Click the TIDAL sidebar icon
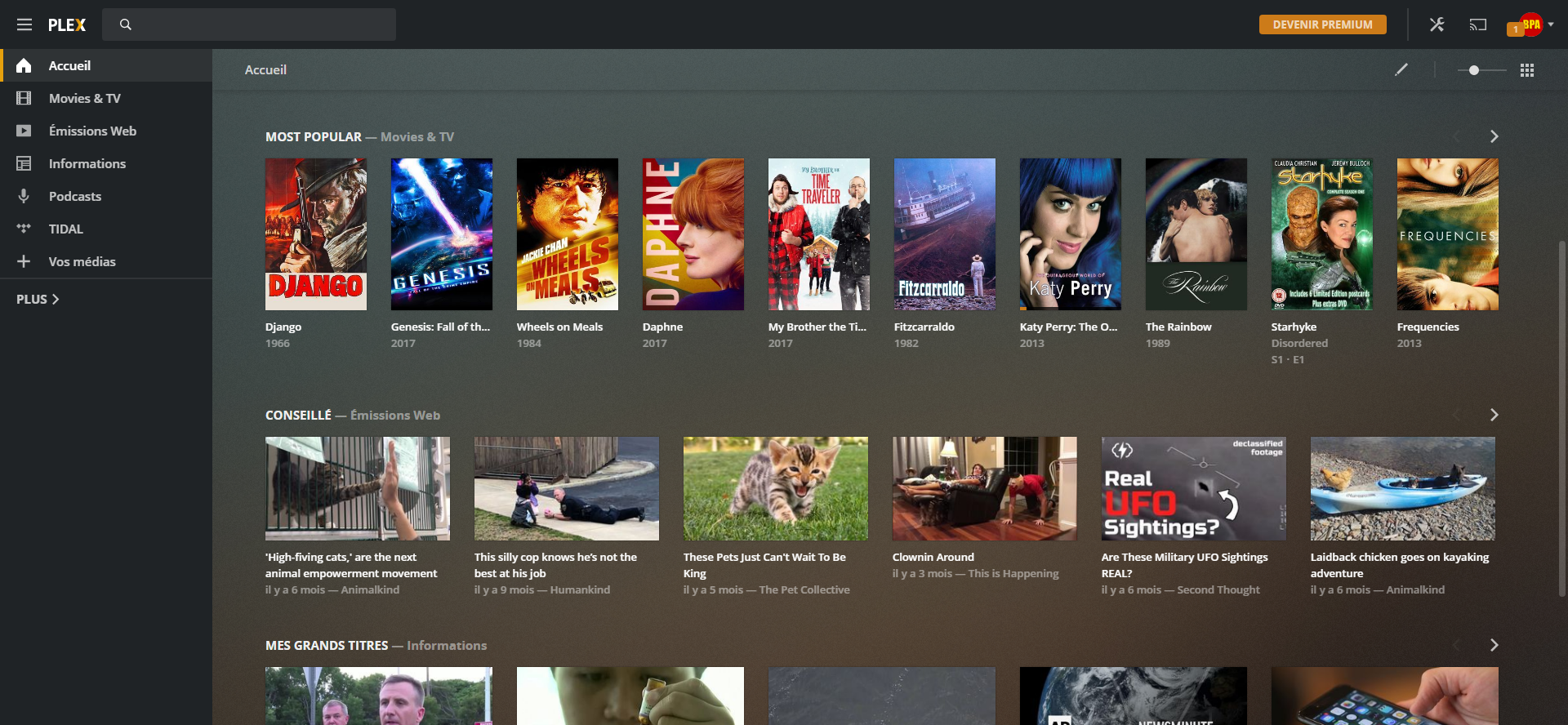The height and width of the screenshot is (725, 1568). (24, 229)
